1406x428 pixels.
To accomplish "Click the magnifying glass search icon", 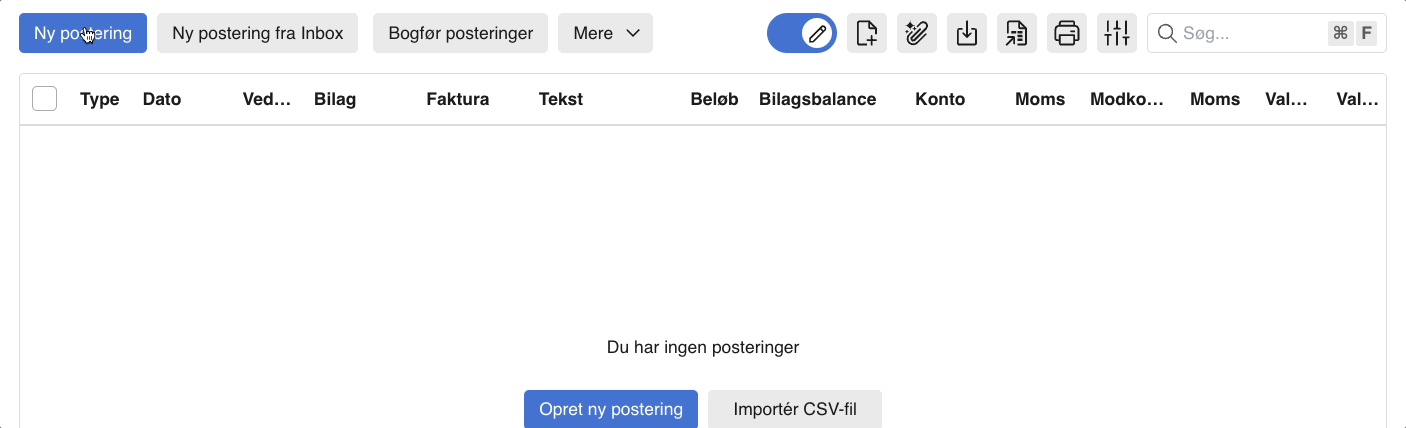I will click(1167, 33).
